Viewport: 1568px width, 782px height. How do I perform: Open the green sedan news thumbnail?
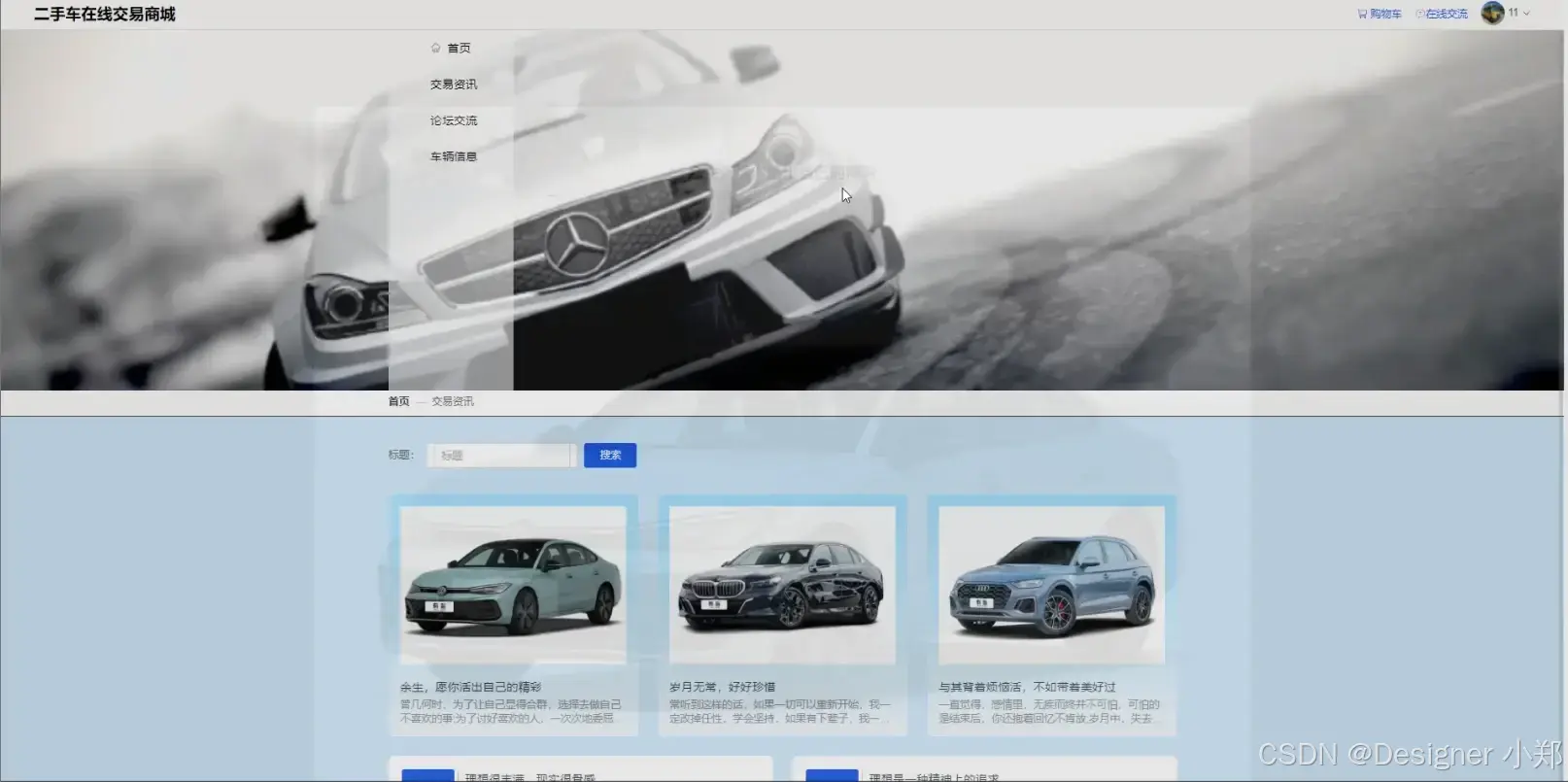tap(513, 585)
